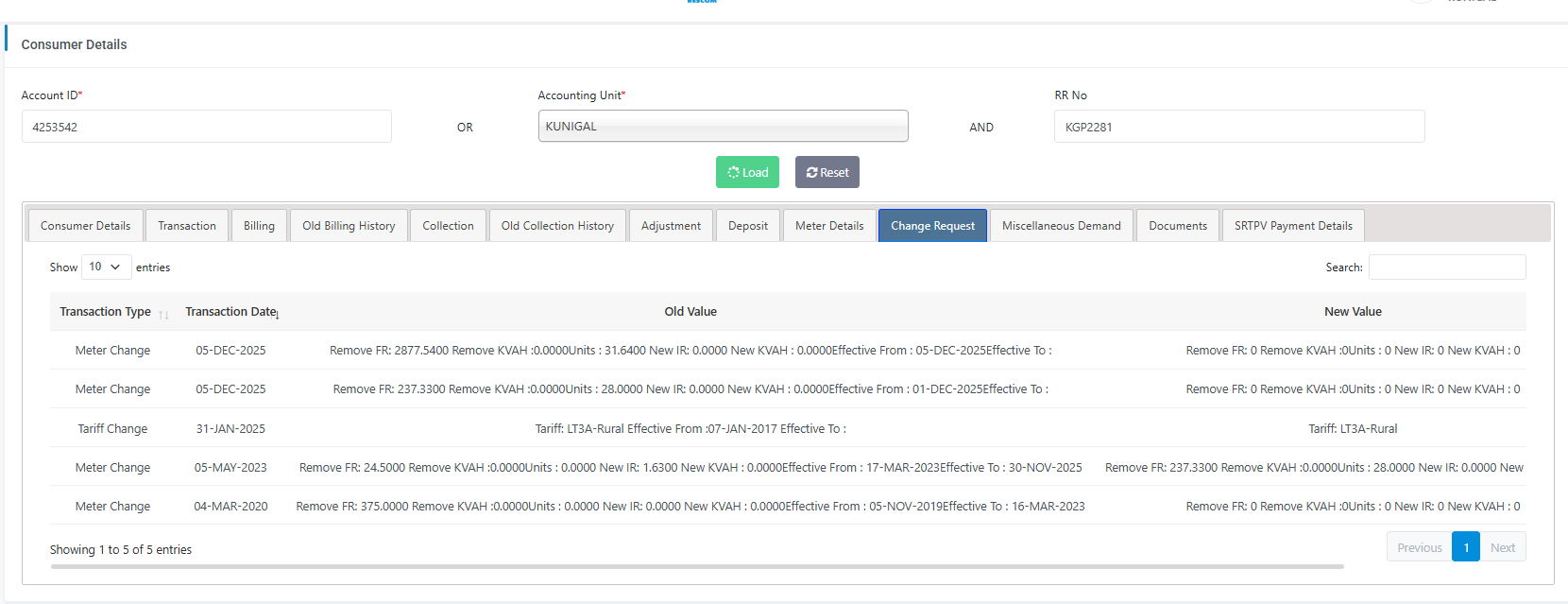This screenshot has width=1568, height=604.
Task: Open the Show entries count dropdown
Action: [x=106, y=267]
